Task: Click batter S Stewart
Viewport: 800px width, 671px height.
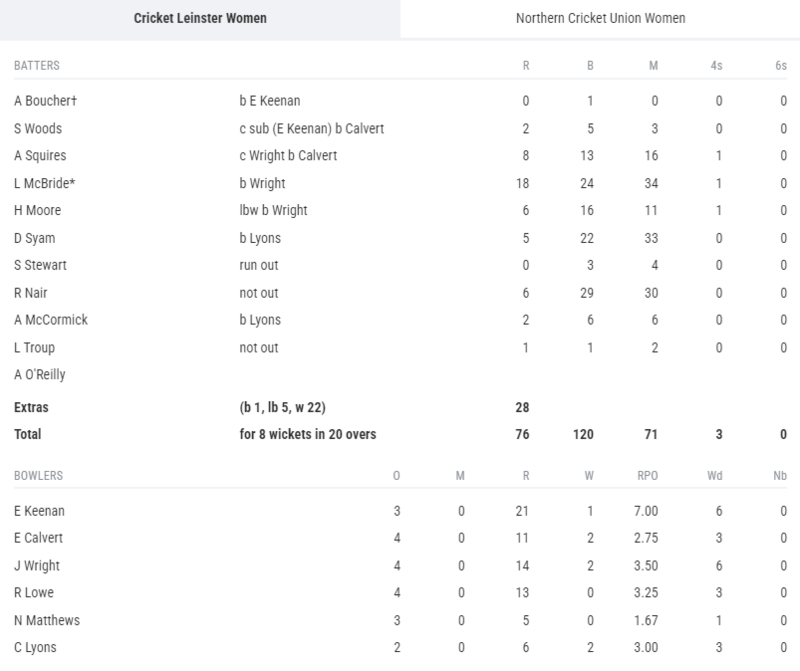Action: [37, 266]
